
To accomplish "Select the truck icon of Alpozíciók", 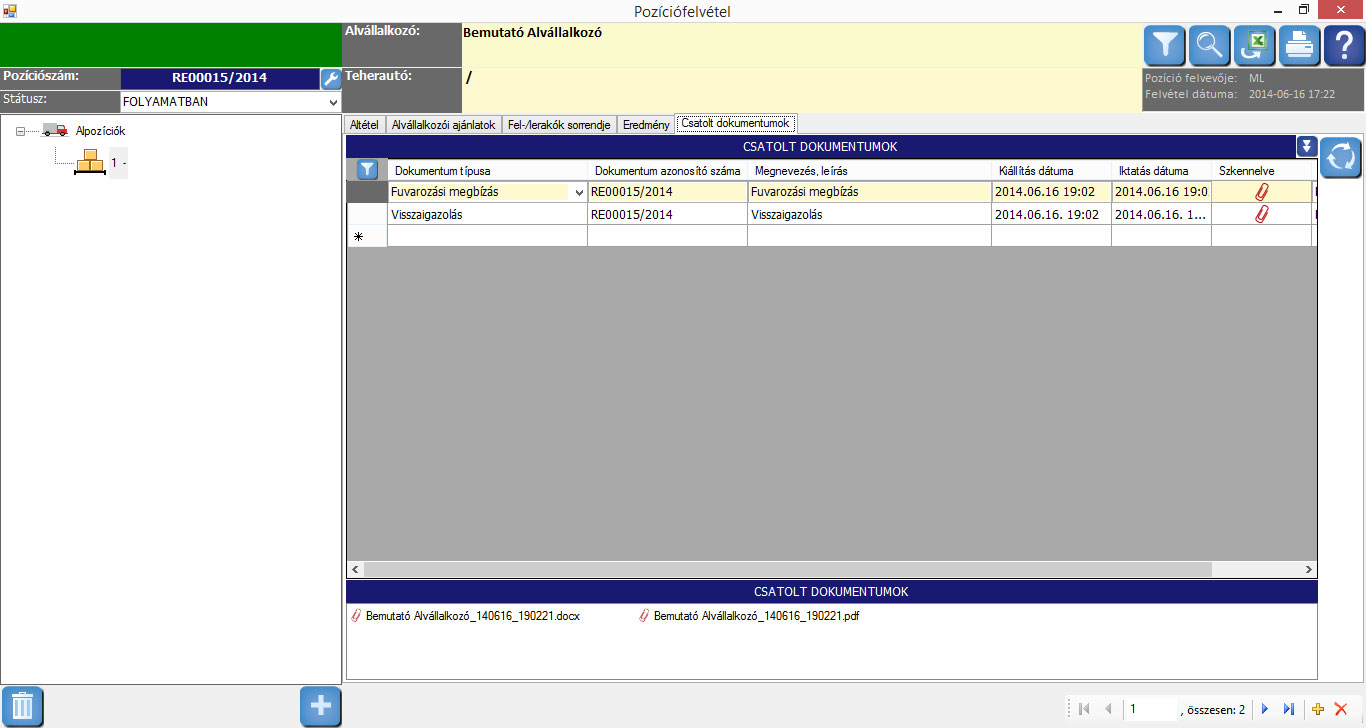I will 55,130.
